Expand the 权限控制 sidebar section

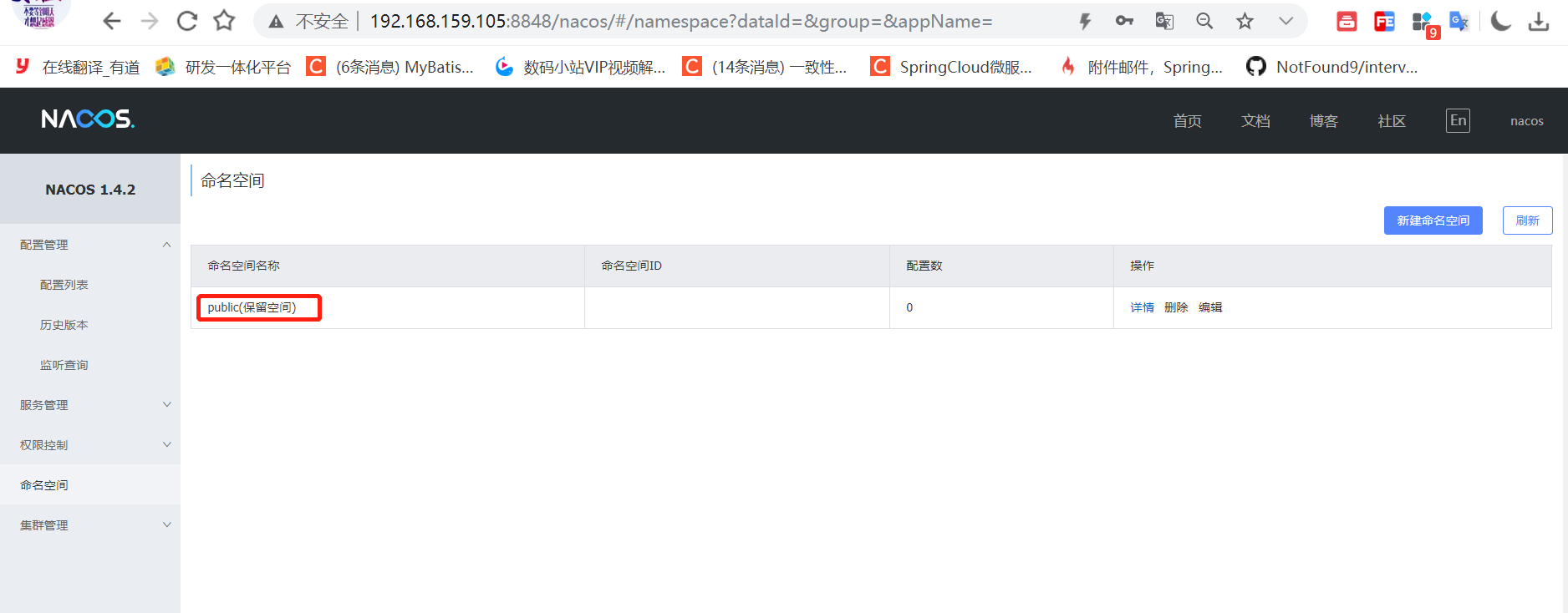[90, 445]
